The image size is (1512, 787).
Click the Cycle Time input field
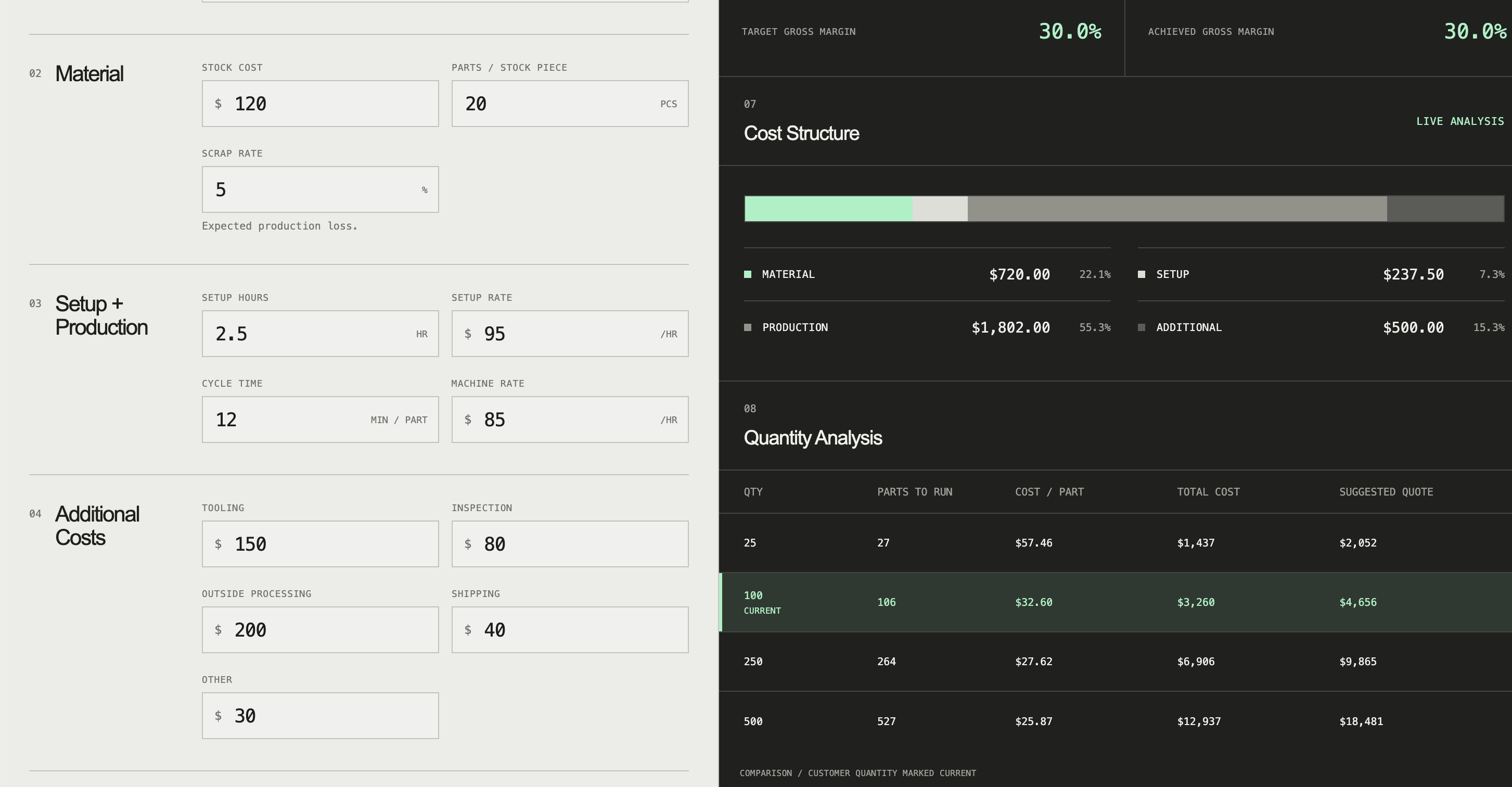coord(320,420)
